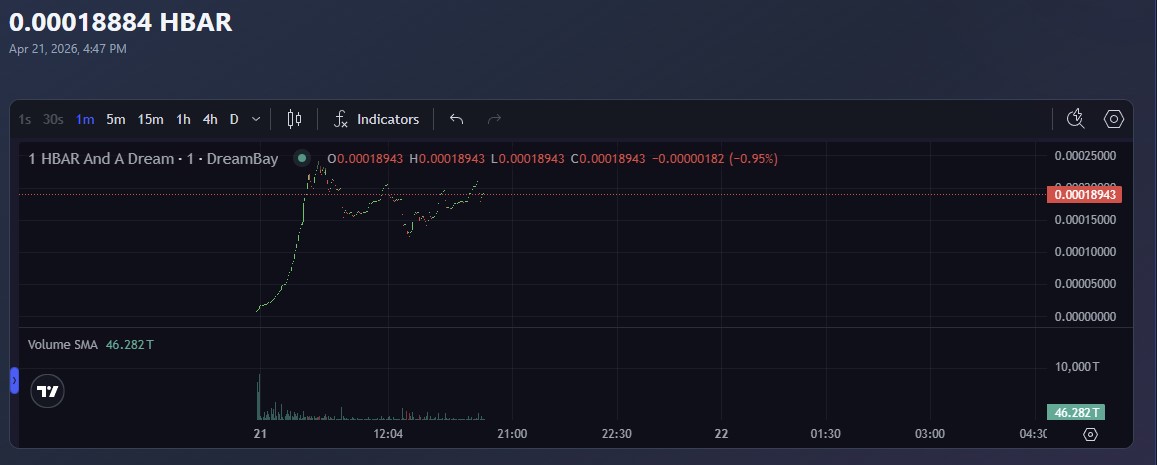
Task: Click the 01:30 time axis label
Action: [x=825, y=434]
